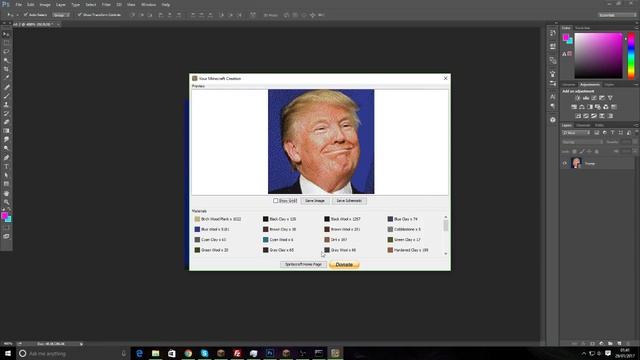The height and width of the screenshot is (360, 640).
Task: Open the layer Kind filter dropdown
Action: (576, 133)
